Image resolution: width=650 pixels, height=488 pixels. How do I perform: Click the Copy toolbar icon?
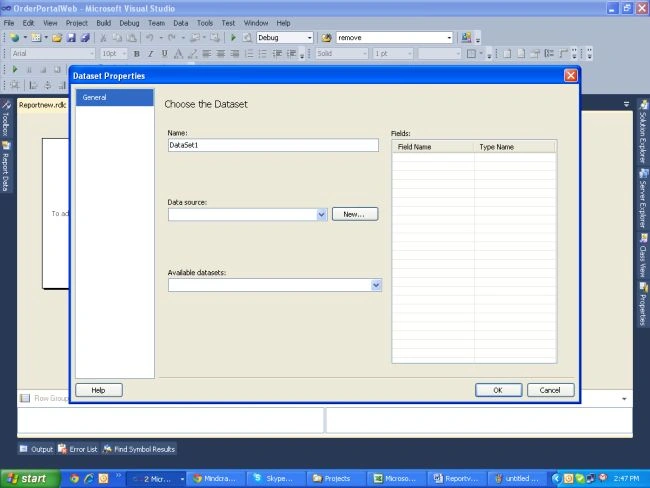(117, 38)
